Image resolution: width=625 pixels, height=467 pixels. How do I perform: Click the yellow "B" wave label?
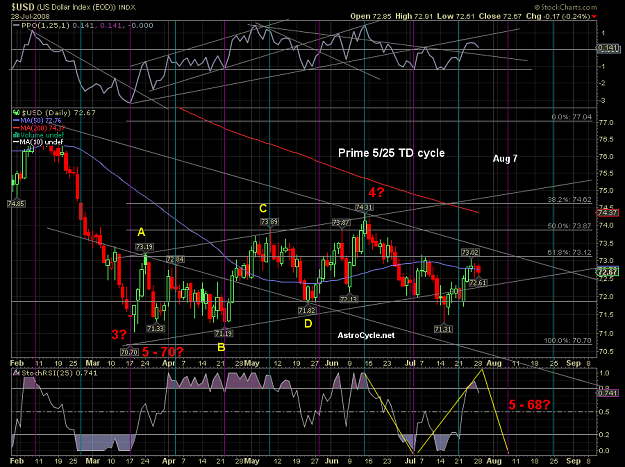(x=221, y=347)
